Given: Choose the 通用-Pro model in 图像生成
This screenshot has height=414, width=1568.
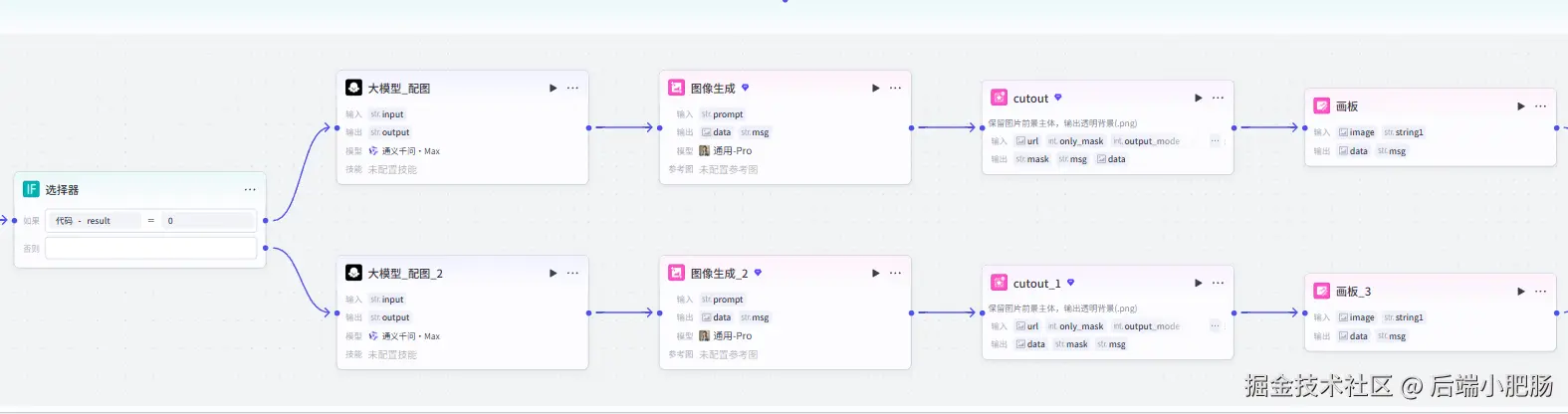Looking at the screenshot, I should tap(732, 151).
